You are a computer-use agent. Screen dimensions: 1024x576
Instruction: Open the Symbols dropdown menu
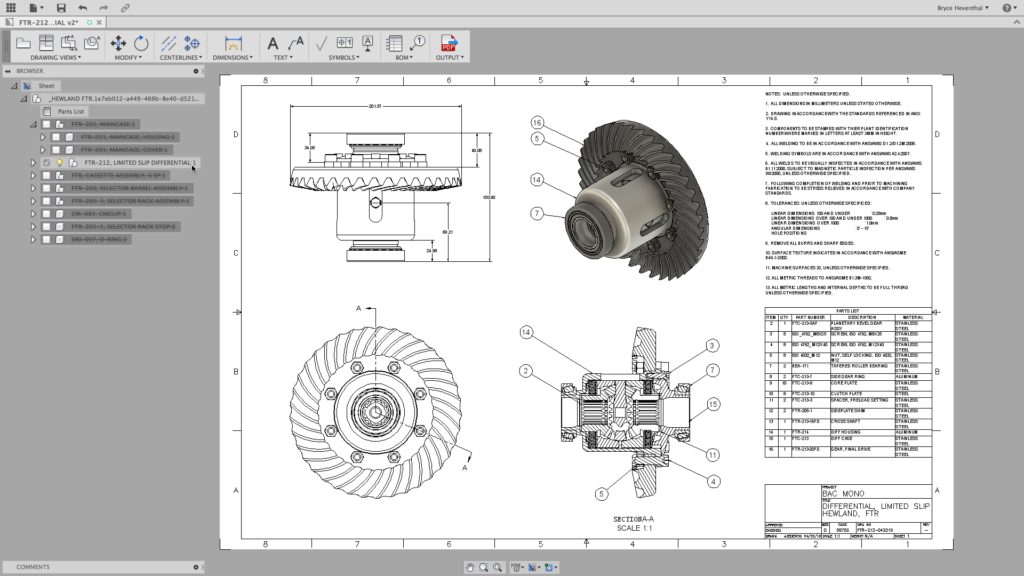345,57
